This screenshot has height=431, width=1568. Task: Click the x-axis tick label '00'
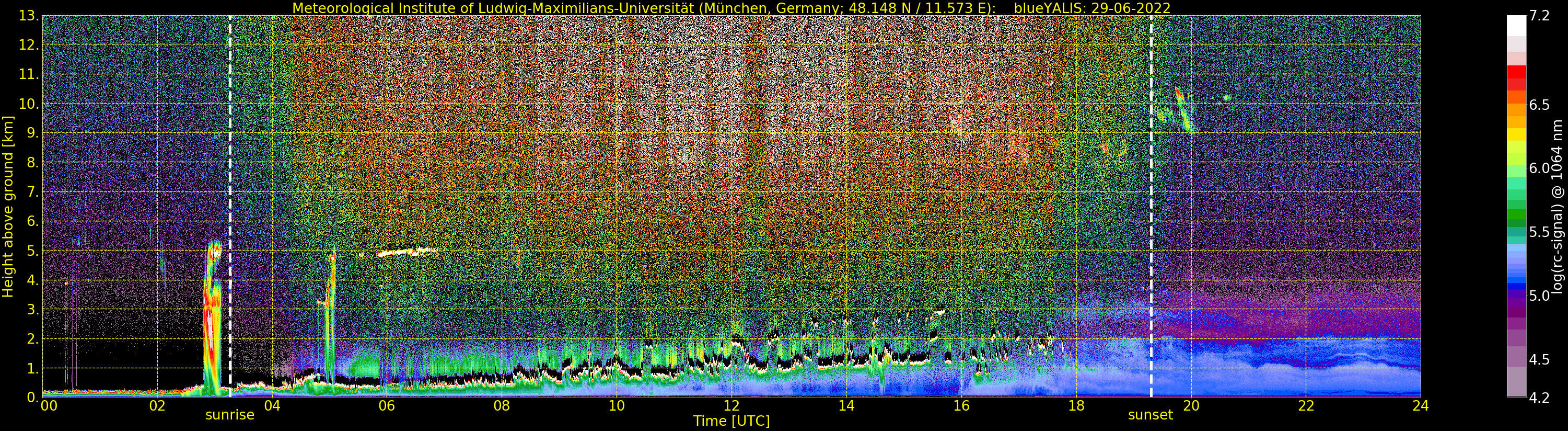[49, 405]
